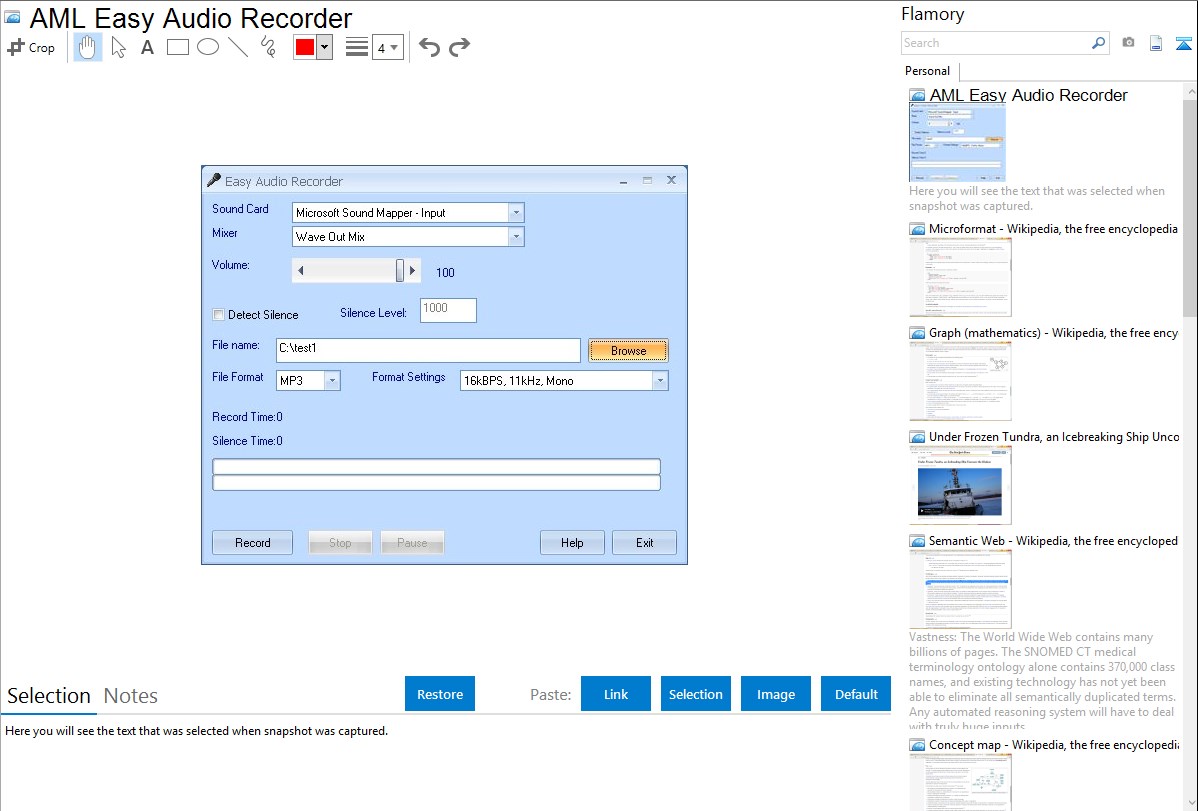Viewport: 1198px width, 811px height.
Task: Click the Microformat - Wikipedia title link
Action: 1054,229
